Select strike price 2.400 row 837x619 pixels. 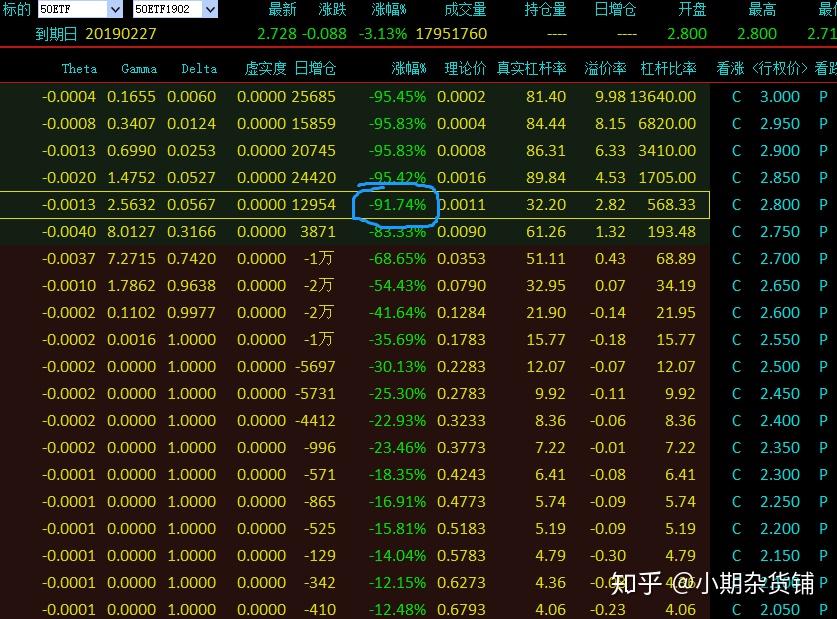(x=780, y=420)
